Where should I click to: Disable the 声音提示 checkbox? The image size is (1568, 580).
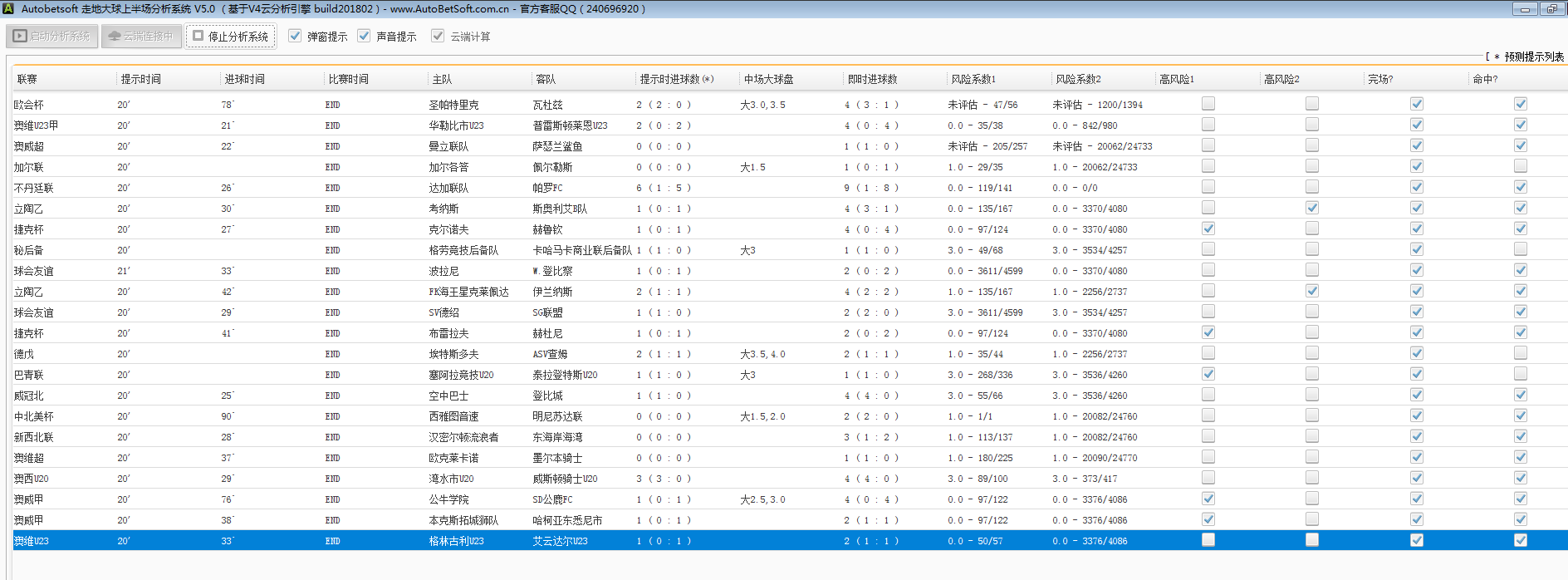pos(364,36)
